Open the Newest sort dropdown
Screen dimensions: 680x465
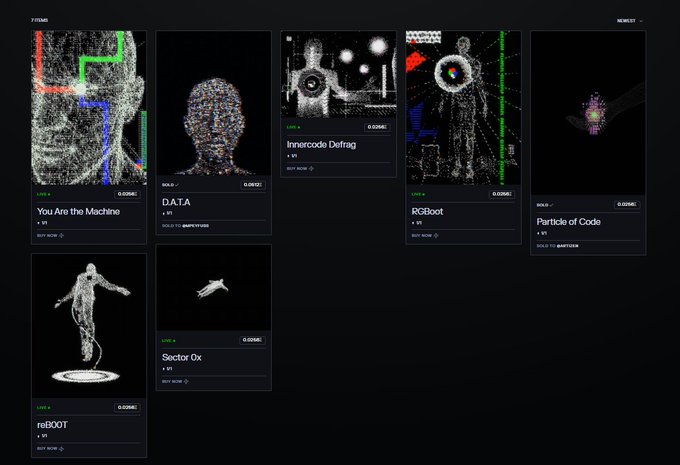point(630,21)
